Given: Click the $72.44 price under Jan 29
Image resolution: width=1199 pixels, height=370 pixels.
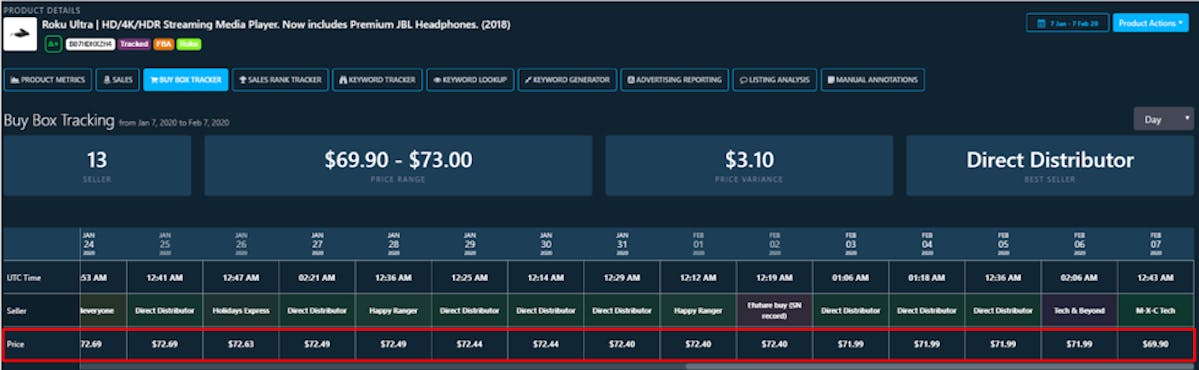Looking at the screenshot, I should [470, 344].
